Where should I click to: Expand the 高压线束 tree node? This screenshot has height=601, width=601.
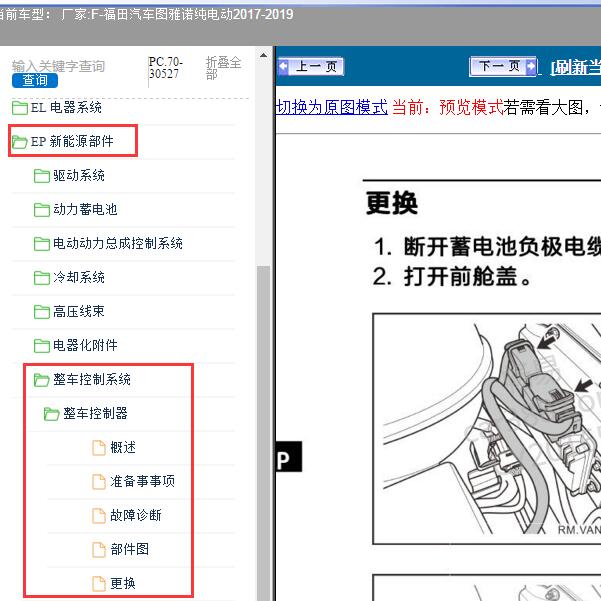tap(79, 311)
